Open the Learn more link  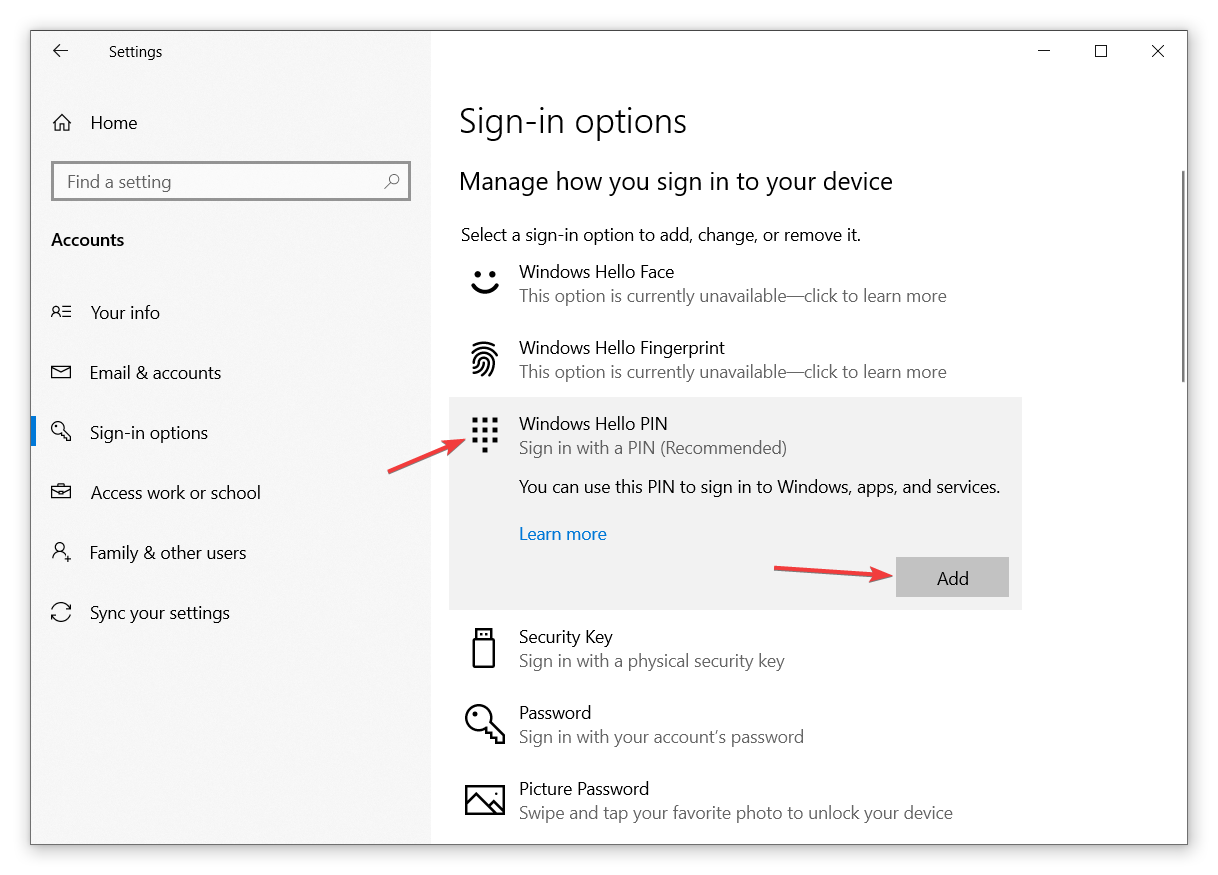coord(563,534)
